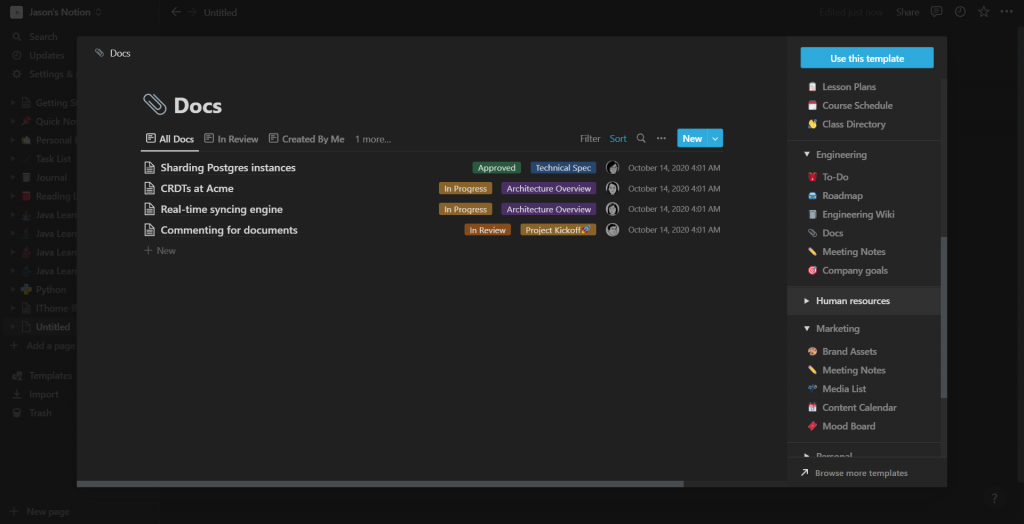
Task: Open the page history clock icon
Action: pyautogui.click(x=960, y=12)
